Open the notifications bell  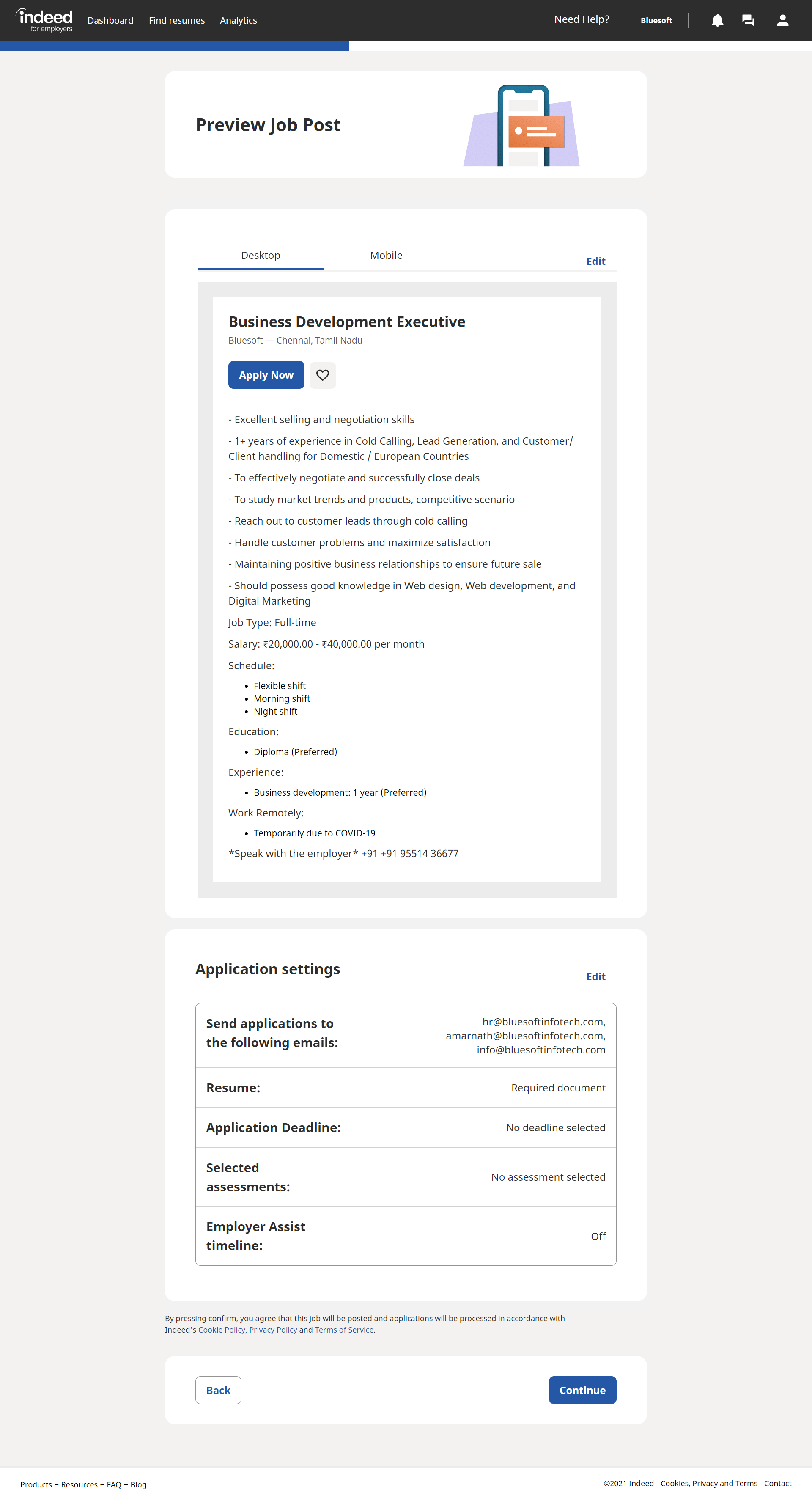[717, 20]
